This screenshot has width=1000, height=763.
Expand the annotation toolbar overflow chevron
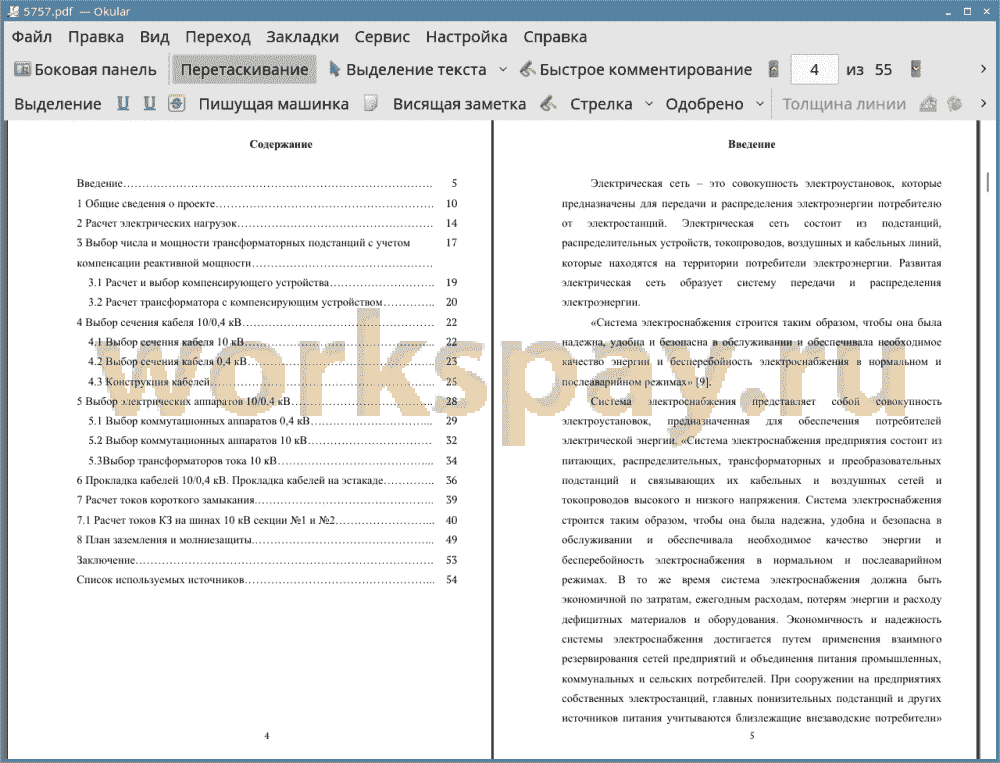click(983, 103)
